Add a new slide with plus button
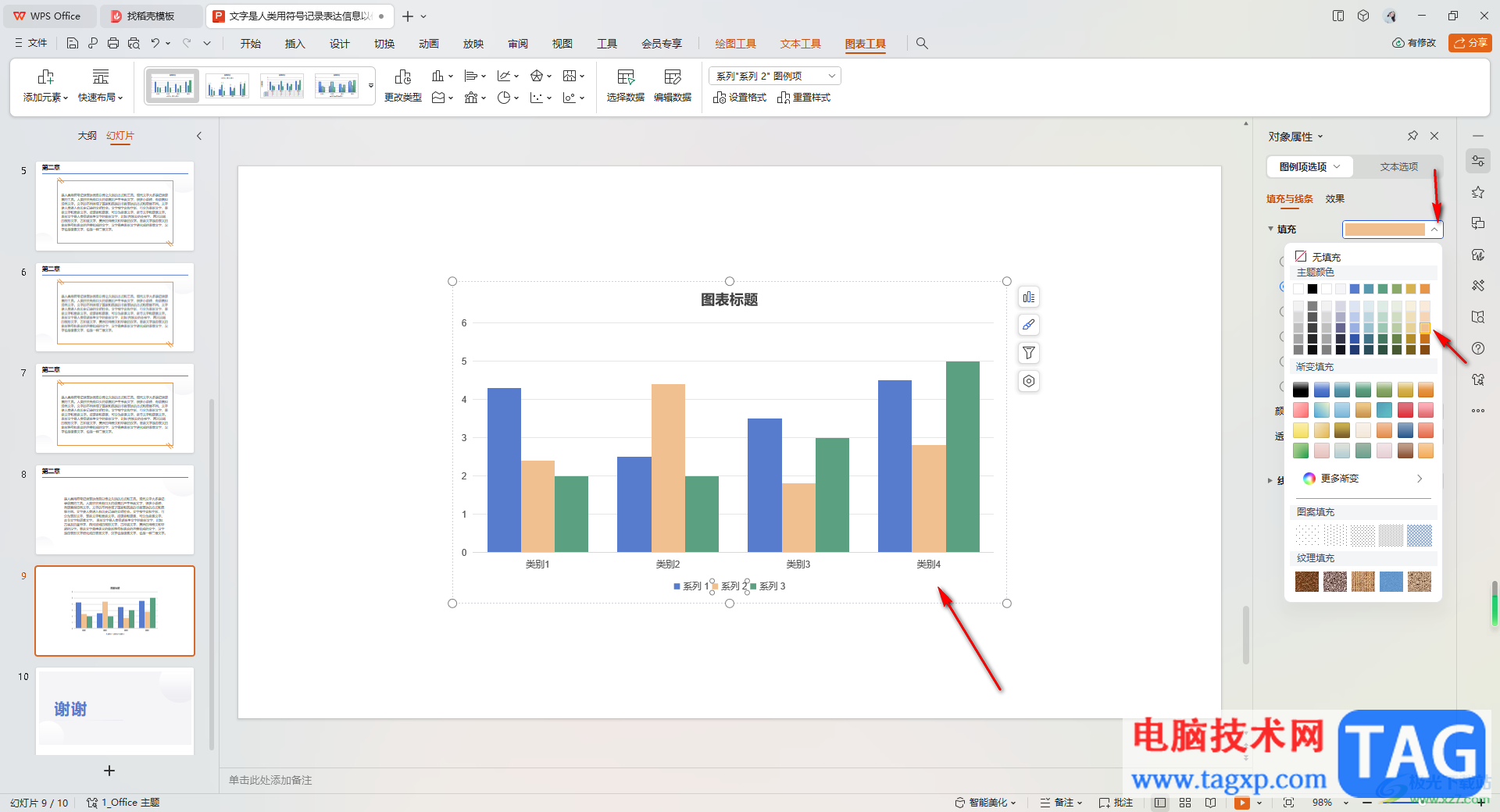The width and height of the screenshot is (1500, 812). (x=109, y=771)
